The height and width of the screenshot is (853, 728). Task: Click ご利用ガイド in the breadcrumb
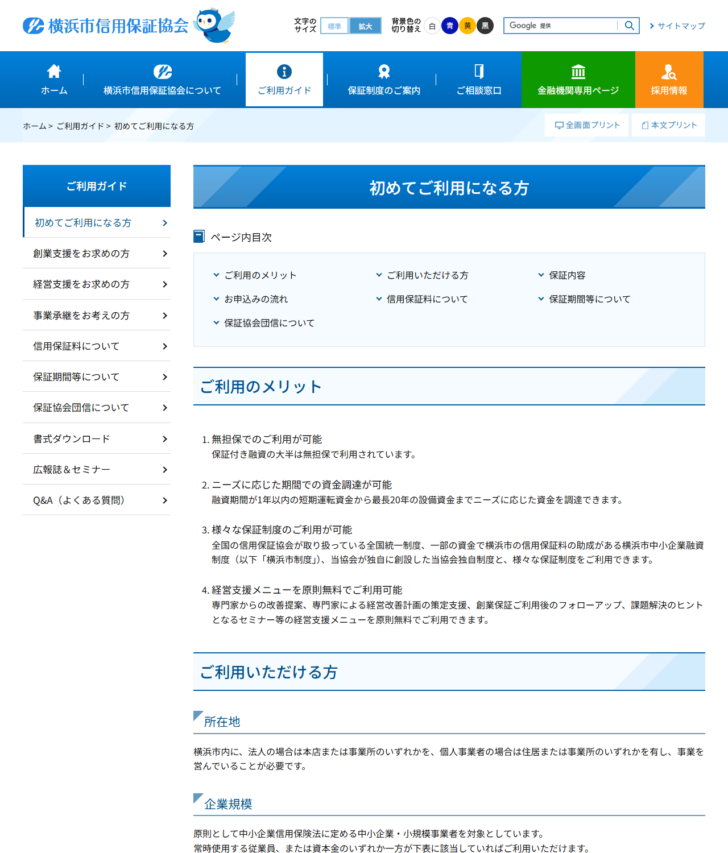pos(80,126)
